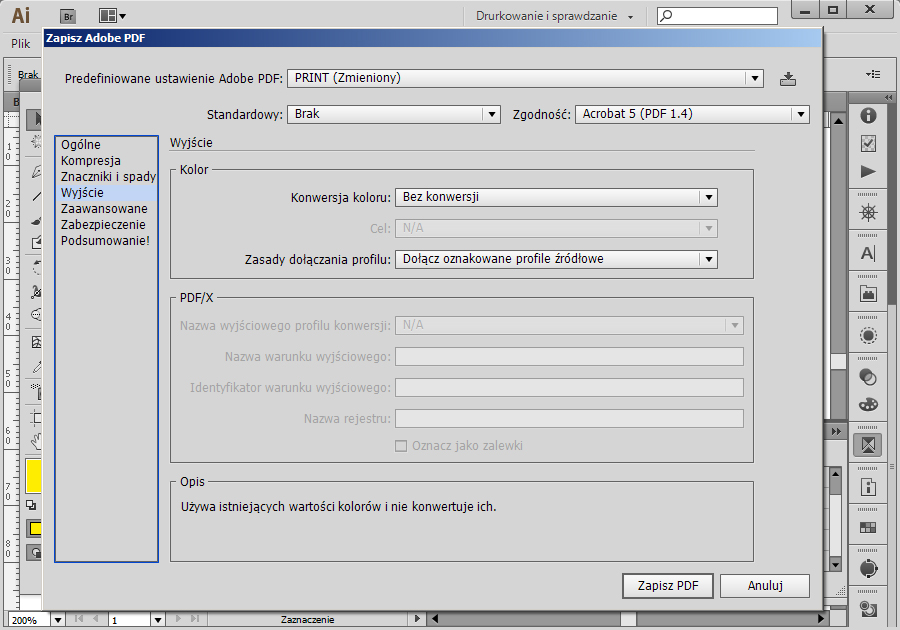Switch to the 'Znaczniki i spady' section
This screenshot has width=900, height=630.
[x=108, y=177]
